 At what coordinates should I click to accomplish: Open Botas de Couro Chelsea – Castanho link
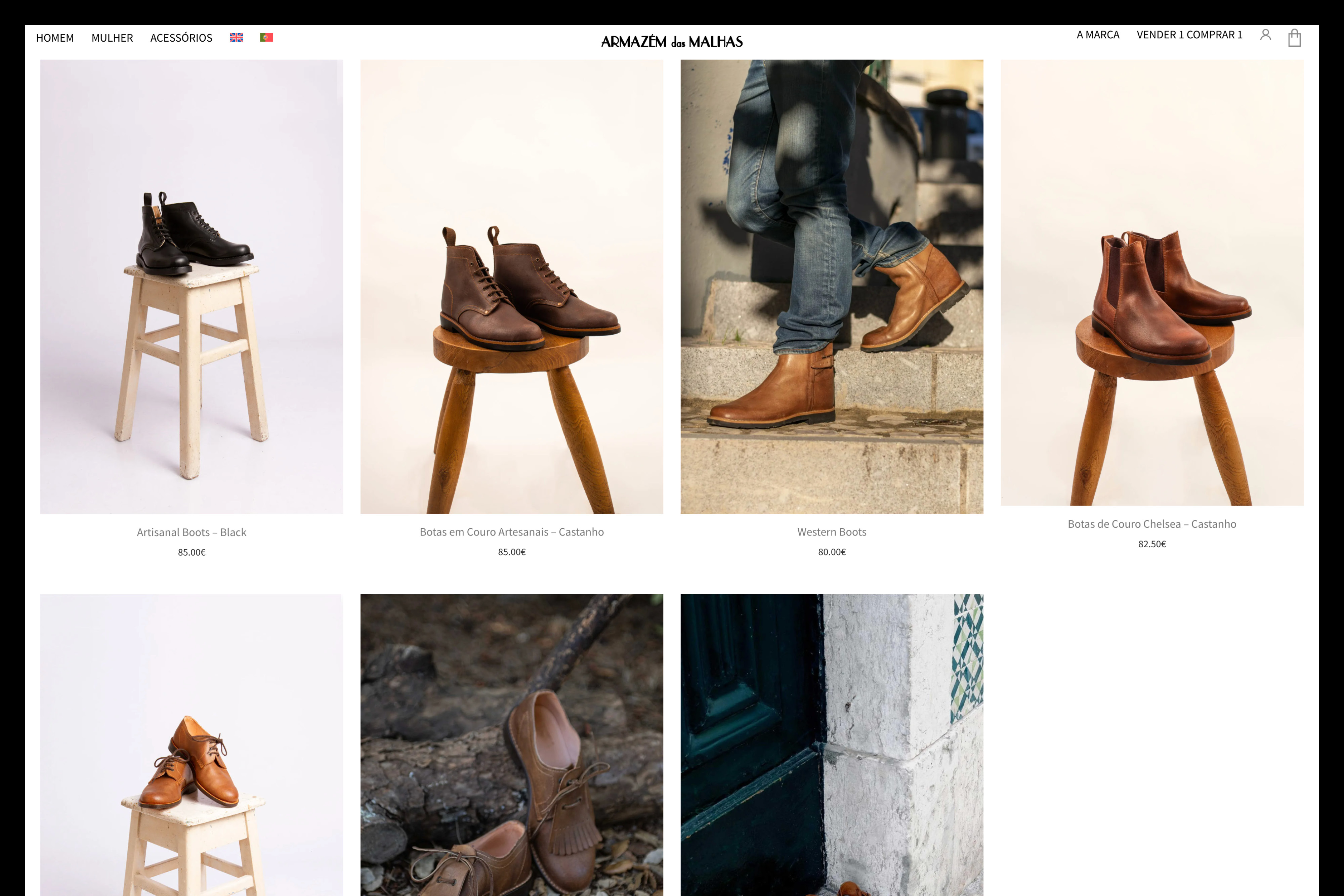[x=1152, y=524]
